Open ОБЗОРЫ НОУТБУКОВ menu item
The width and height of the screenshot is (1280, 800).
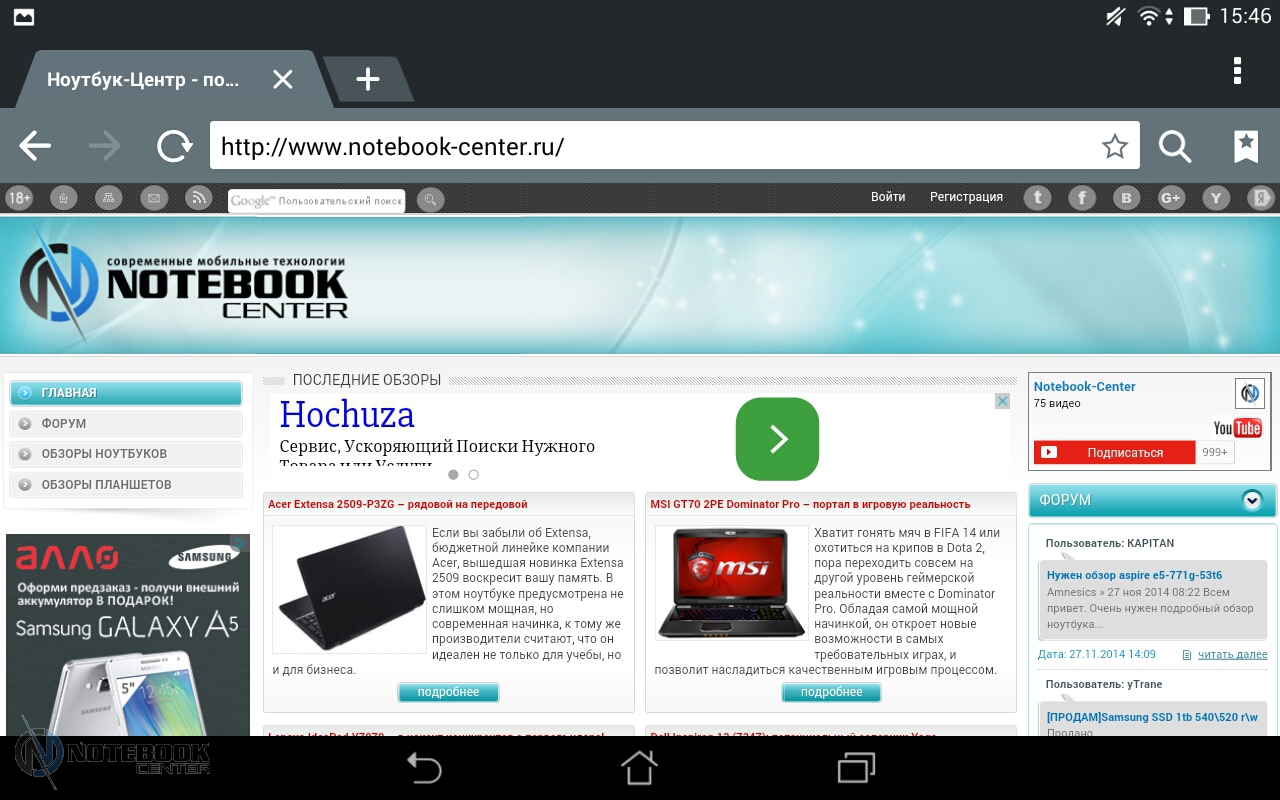[126, 454]
